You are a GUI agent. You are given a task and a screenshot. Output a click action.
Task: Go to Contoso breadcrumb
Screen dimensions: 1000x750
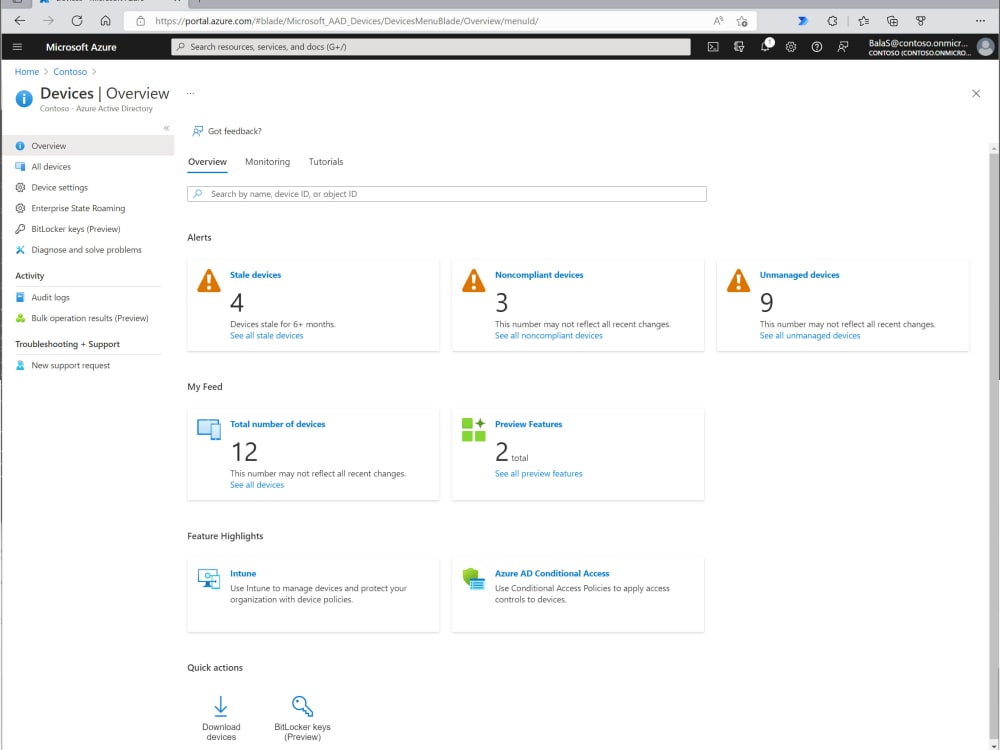pos(70,72)
